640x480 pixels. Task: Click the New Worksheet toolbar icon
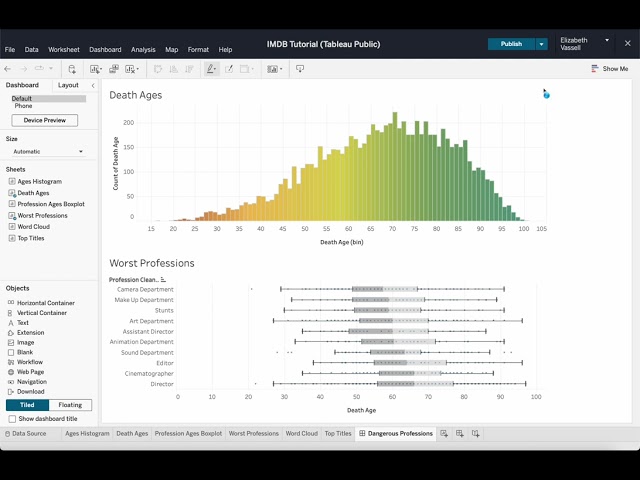point(96,69)
